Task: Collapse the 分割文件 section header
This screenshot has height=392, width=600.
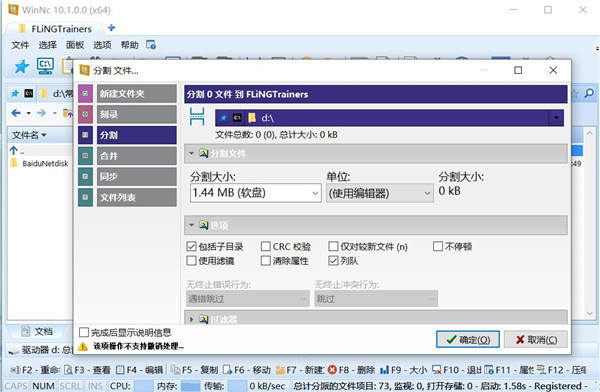Action: 375,154
